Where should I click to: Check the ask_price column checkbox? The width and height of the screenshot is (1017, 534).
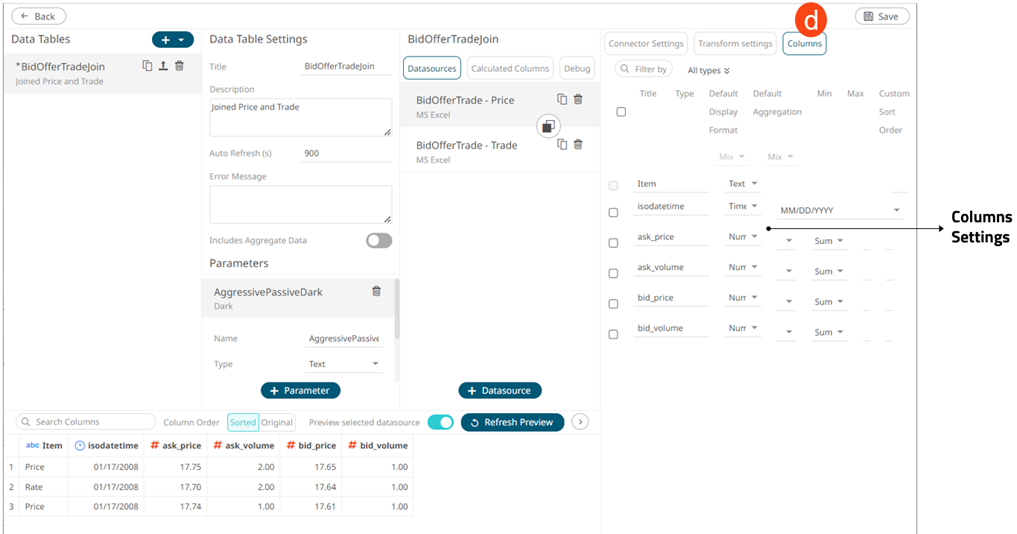click(x=614, y=242)
